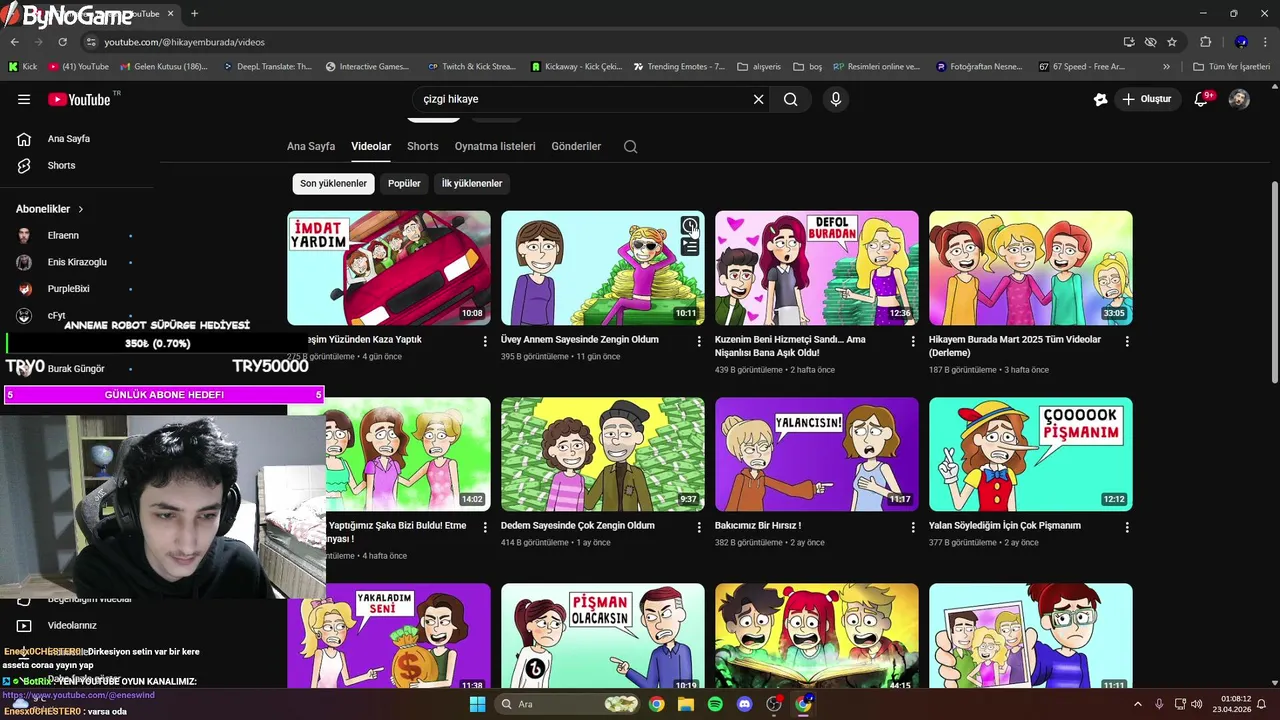This screenshot has height=720, width=1280.
Task: Open options for Mart 2025 Tüm Videolar
Action: (x=1127, y=341)
